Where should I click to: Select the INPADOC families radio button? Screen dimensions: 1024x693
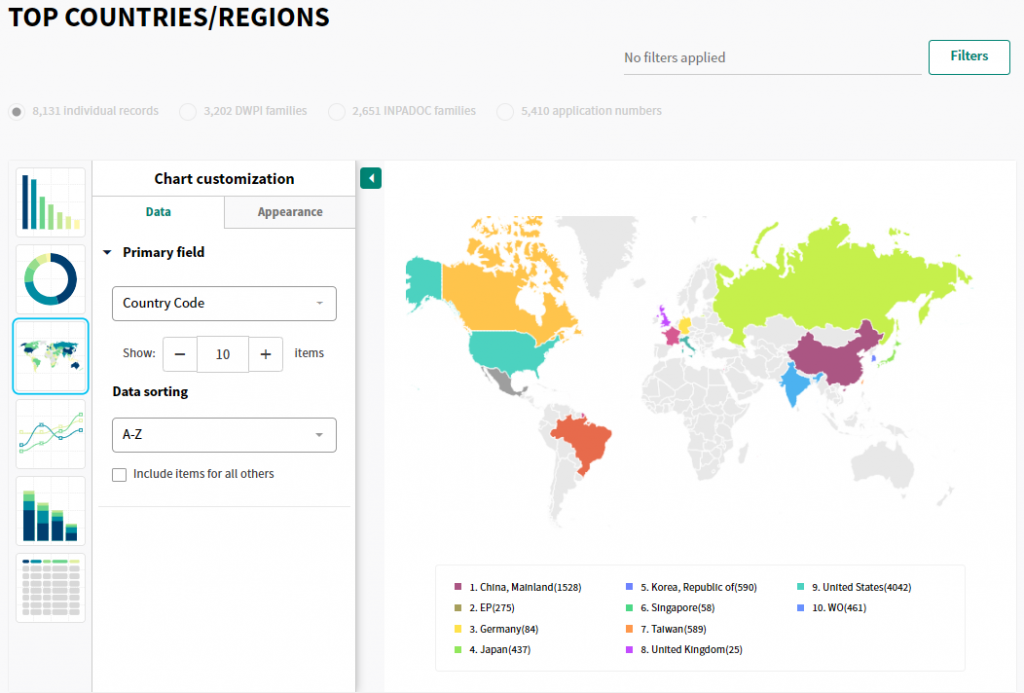pos(337,112)
